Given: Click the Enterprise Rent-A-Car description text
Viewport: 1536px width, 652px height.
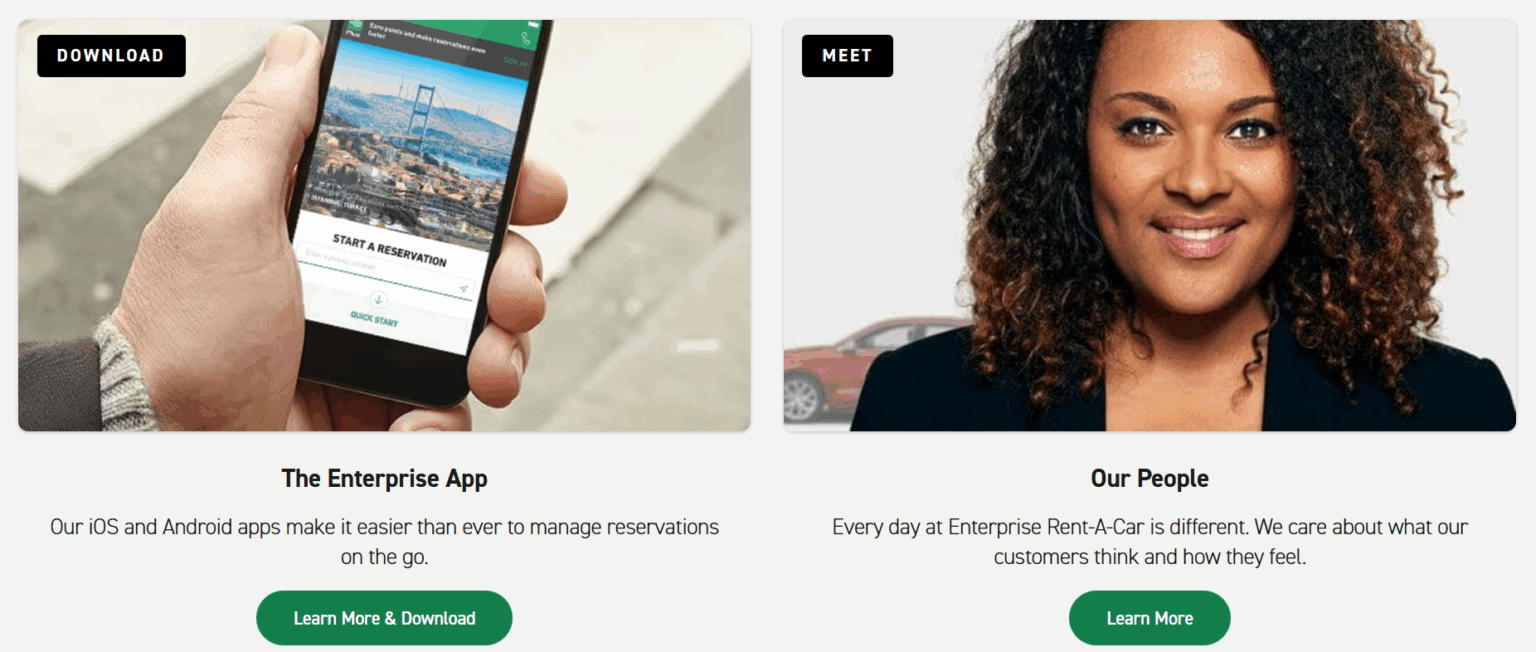Looking at the screenshot, I should pos(1150,541).
